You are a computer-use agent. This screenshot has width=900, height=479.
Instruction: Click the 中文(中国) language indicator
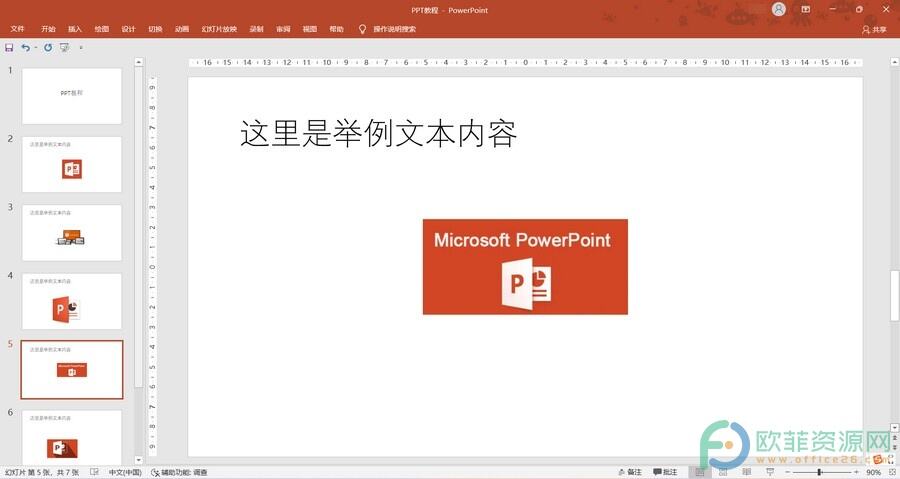125,472
